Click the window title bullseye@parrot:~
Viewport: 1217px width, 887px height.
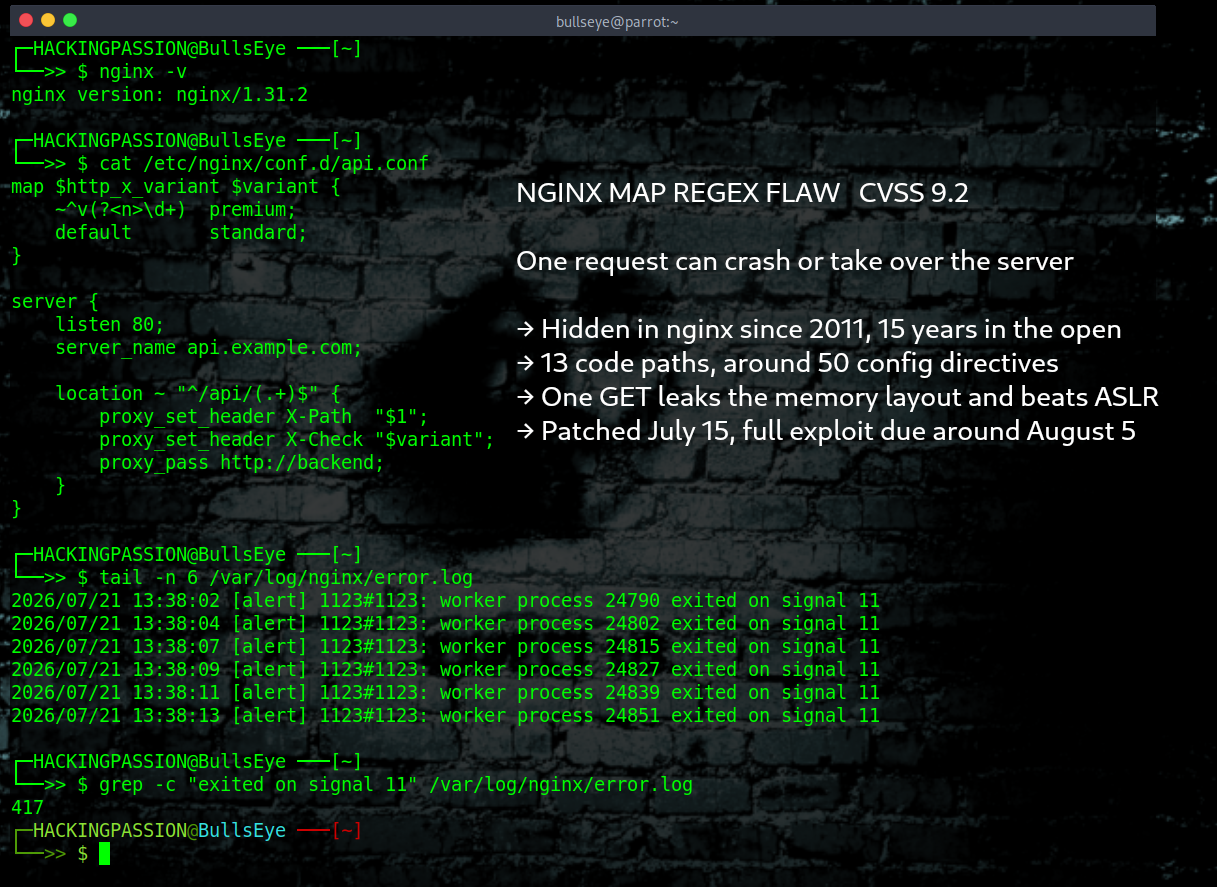click(617, 21)
